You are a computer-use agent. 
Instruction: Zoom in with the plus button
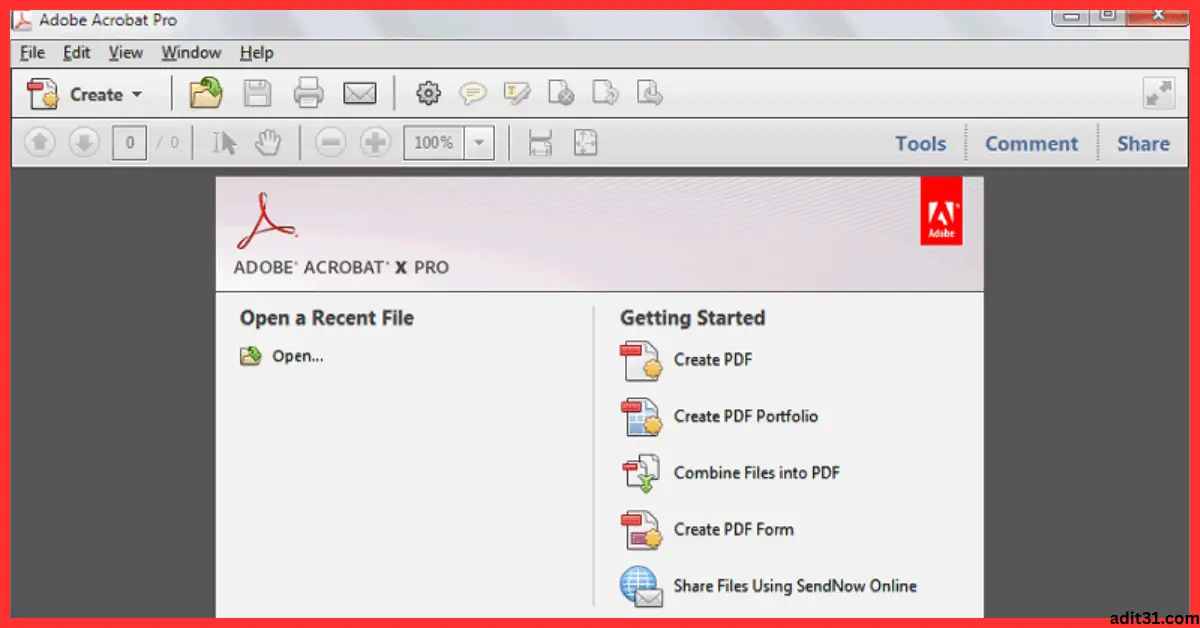pos(374,142)
